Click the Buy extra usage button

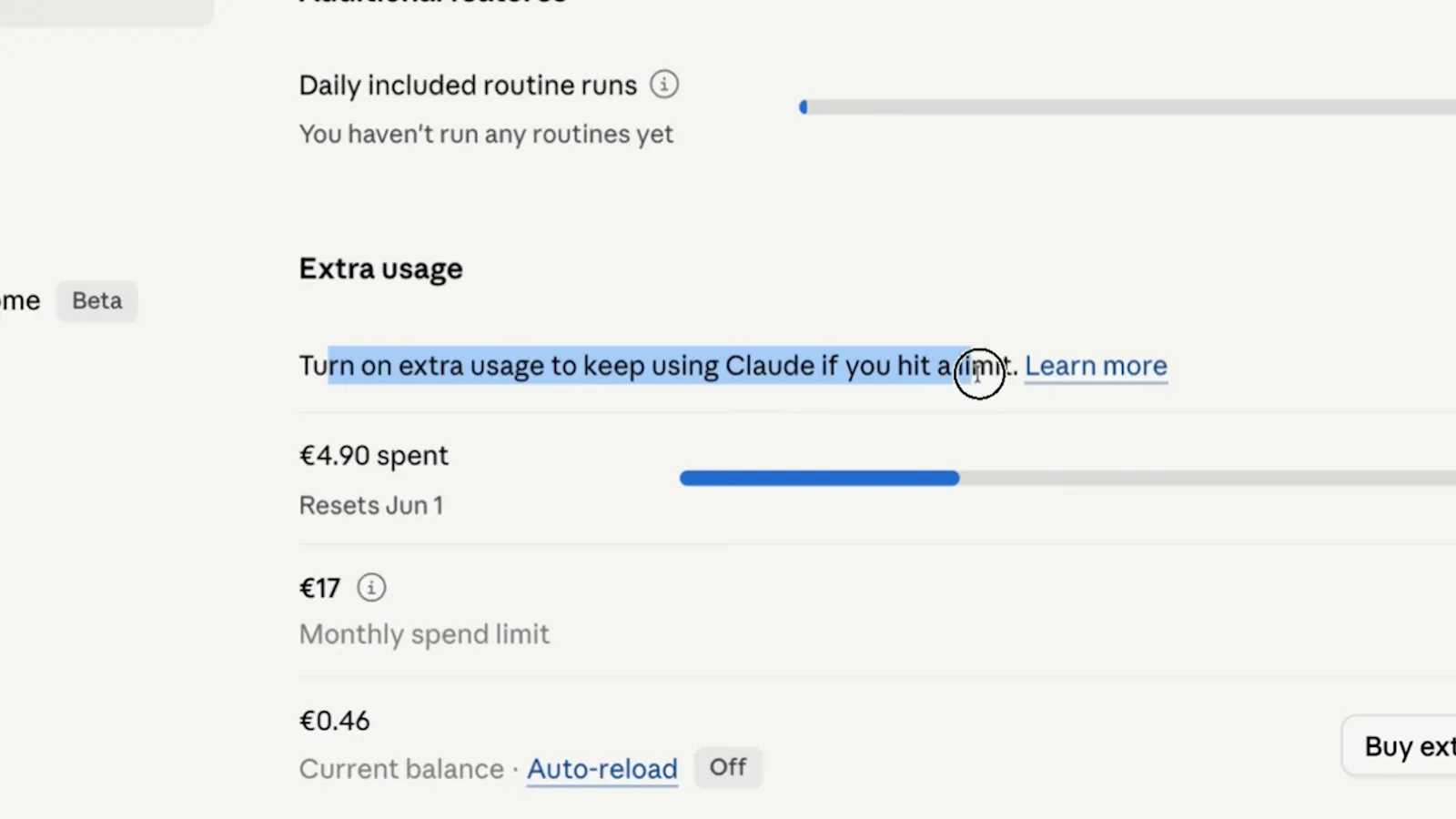1400,746
